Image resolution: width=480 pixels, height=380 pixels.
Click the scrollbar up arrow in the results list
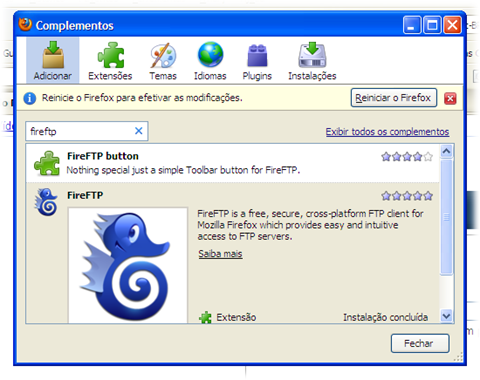[446, 151]
